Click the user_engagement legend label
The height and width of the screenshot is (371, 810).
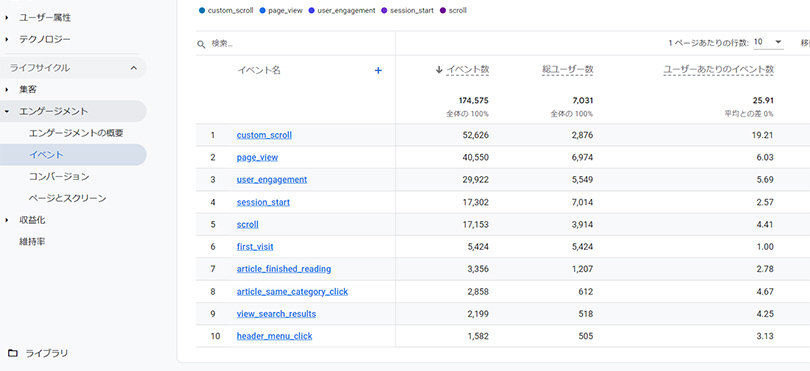346,10
